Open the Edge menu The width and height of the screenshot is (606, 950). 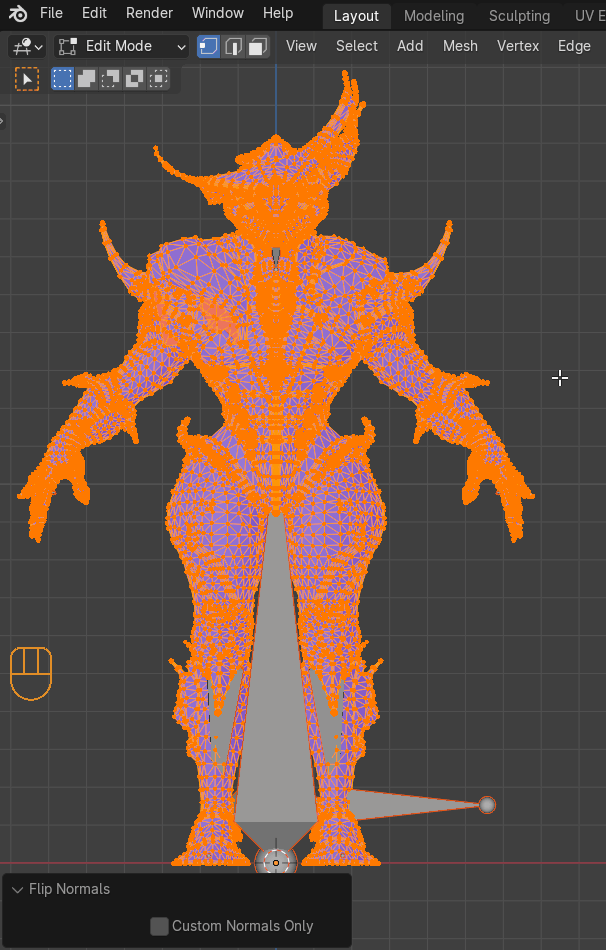pyautogui.click(x=574, y=46)
